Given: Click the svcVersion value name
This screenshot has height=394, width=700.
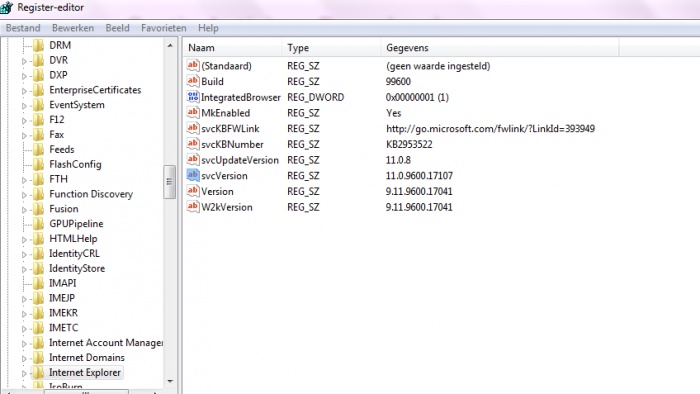Looking at the screenshot, I should point(224,176).
